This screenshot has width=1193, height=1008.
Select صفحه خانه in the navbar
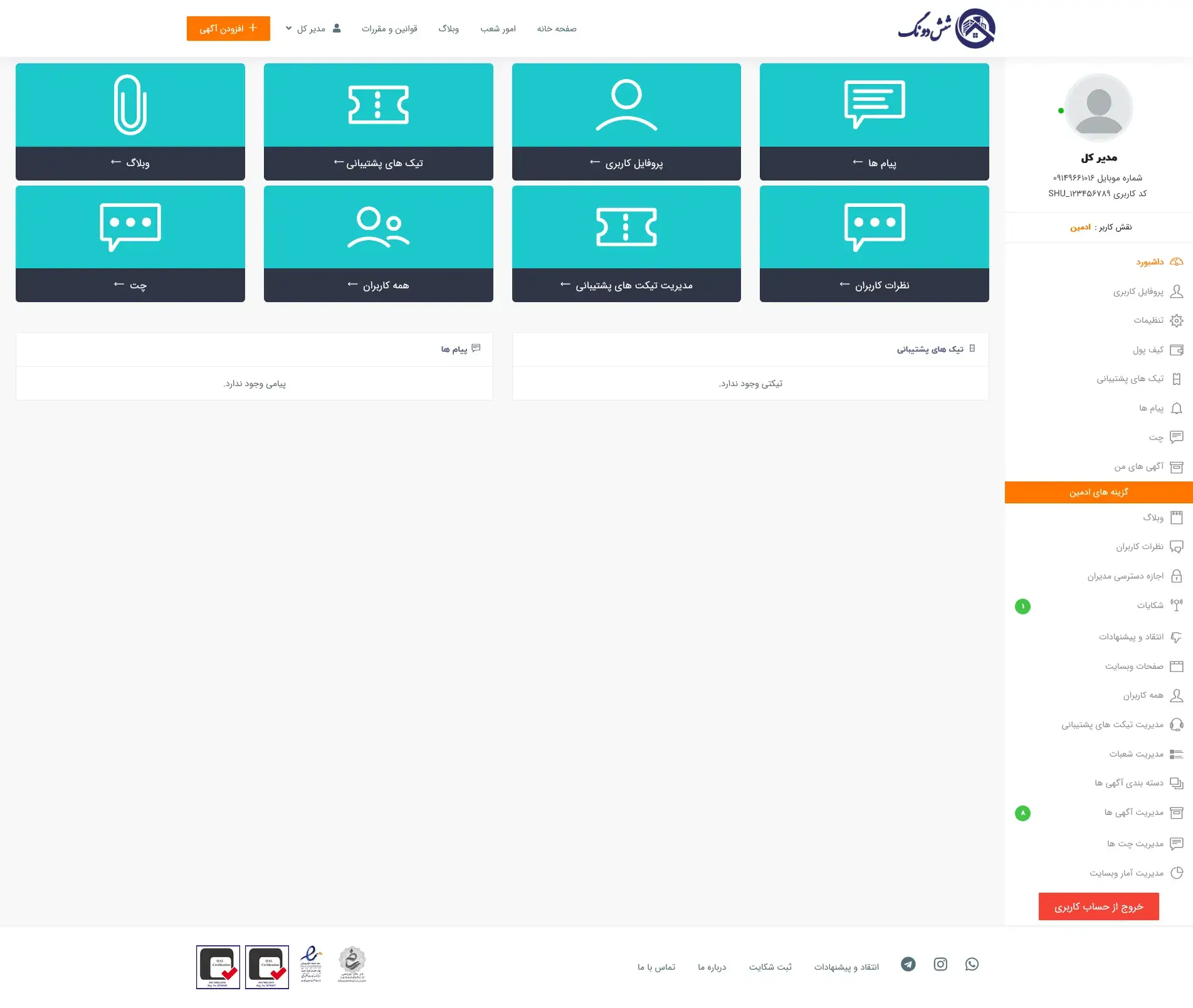point(557,29)
